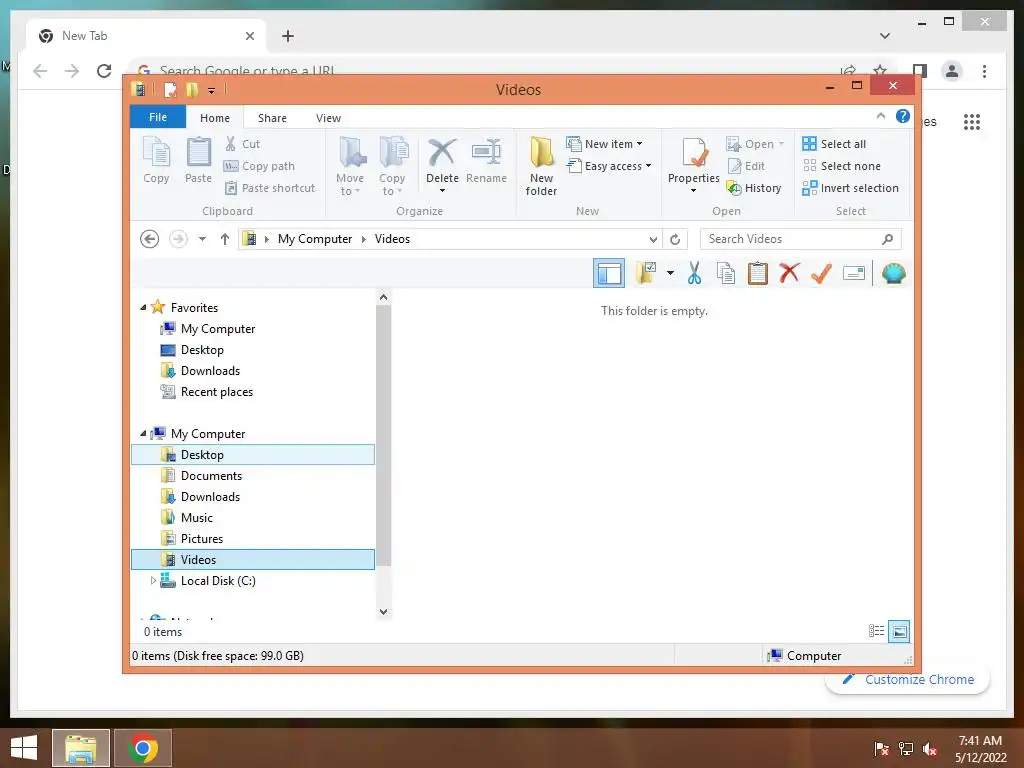
Task: Go up one folder level arrow
Action: point(225,239)
